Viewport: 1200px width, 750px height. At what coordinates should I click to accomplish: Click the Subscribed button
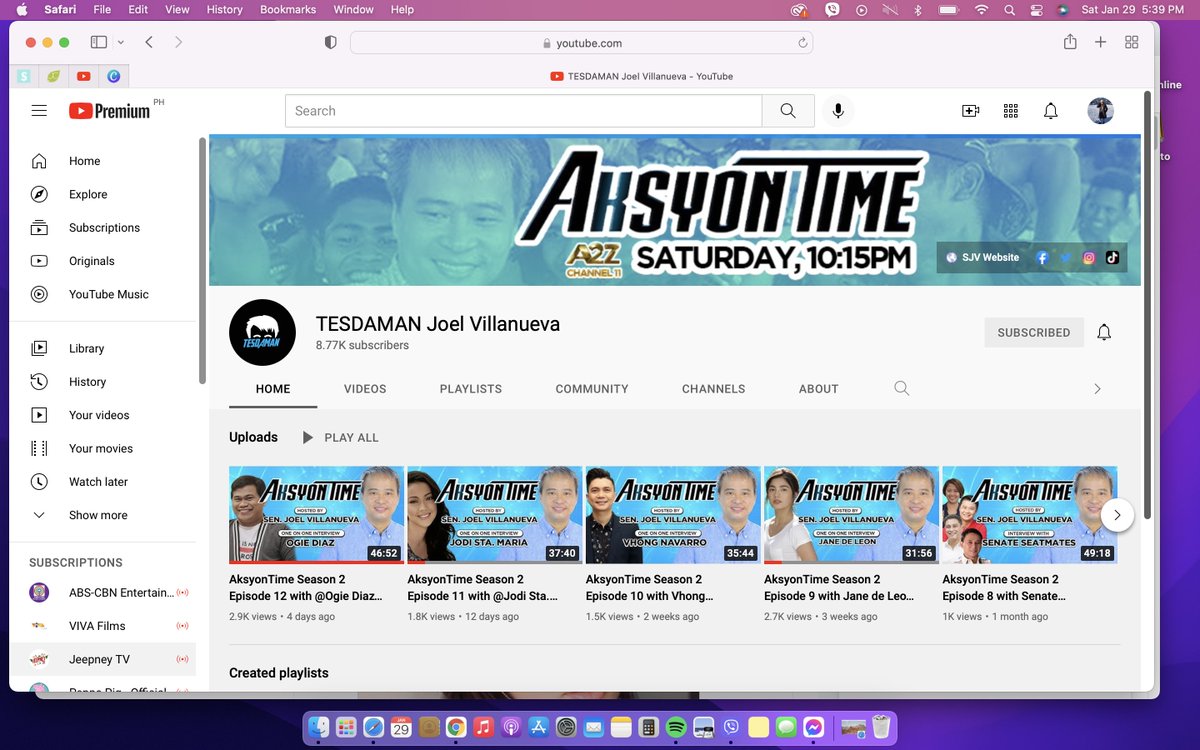(1034, 332)
